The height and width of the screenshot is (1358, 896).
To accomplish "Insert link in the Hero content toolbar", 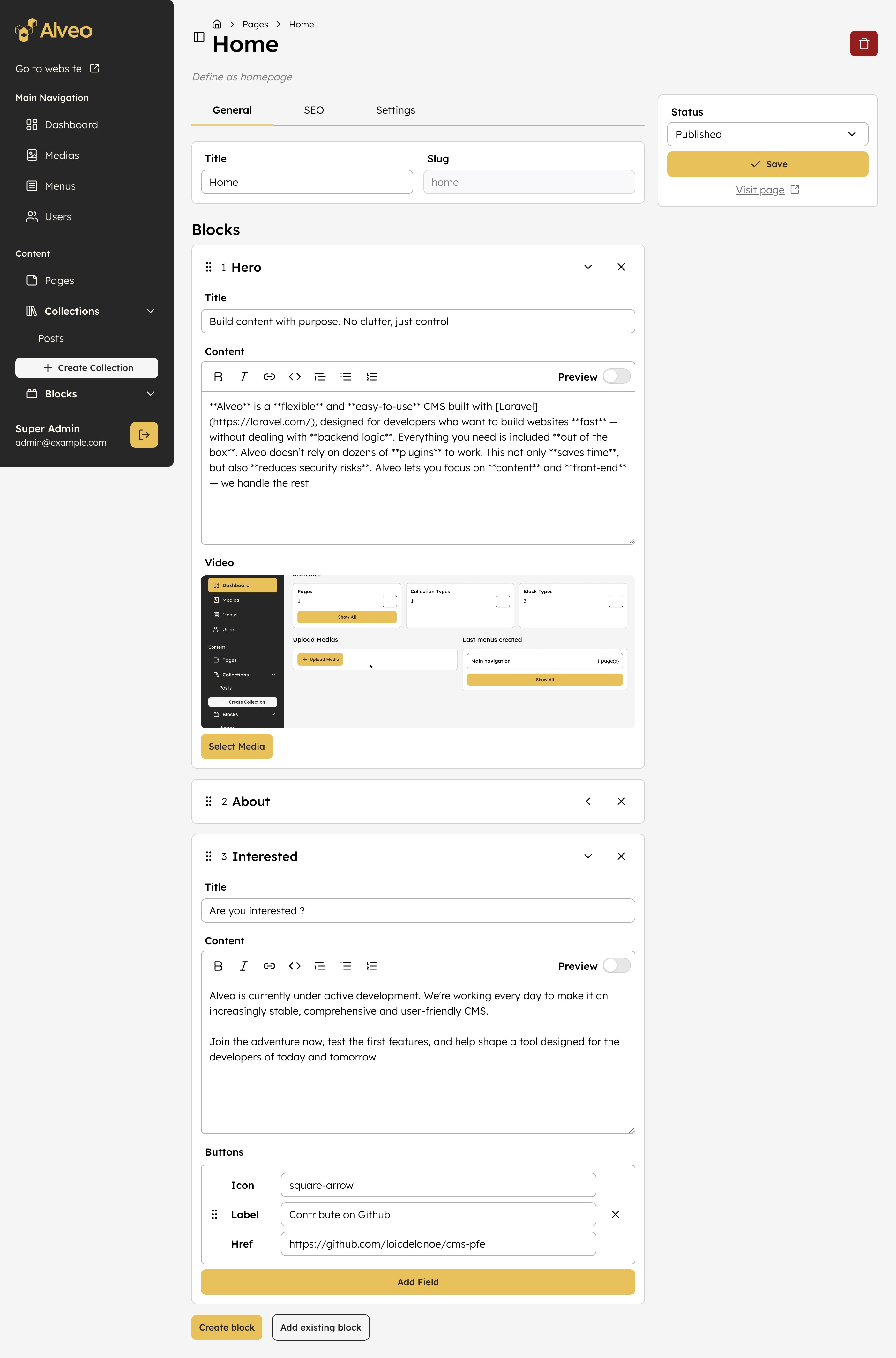I will [269, 377].
